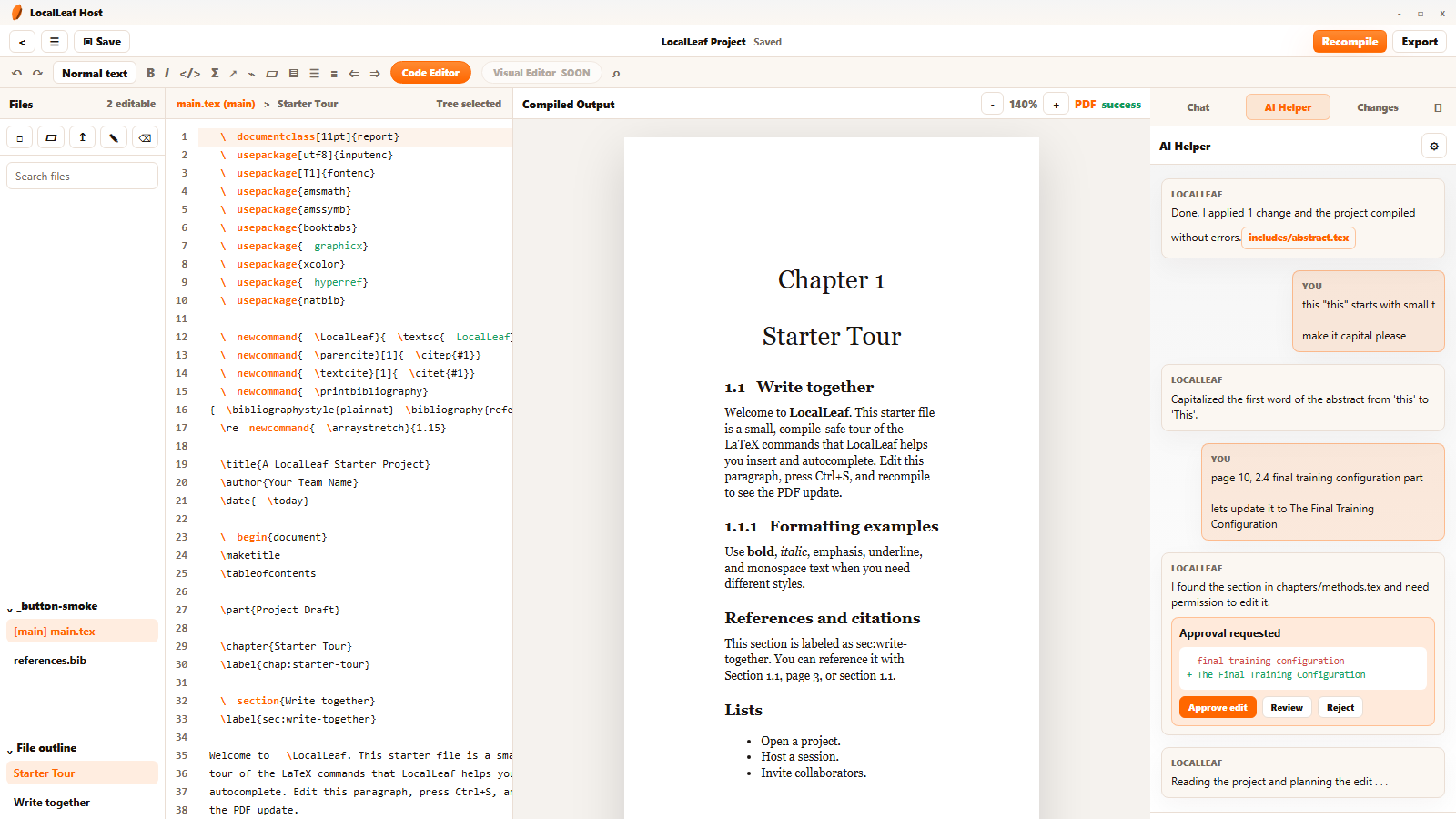1456x819 pixels.
Task: Click 'Reading the project and planning' message
Action: tap(1279, 782)
